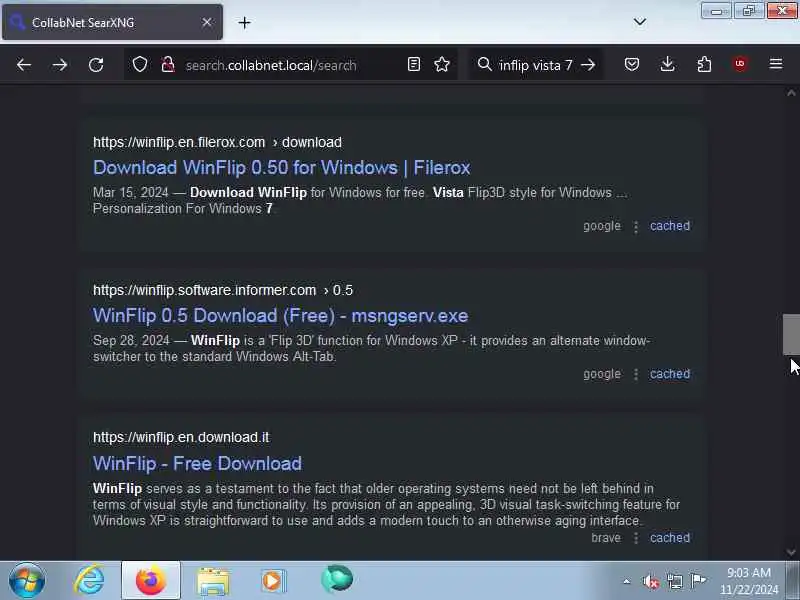Click the insecure connection lock icon
Viewport: 800px width, 600px height.
click(x=168, y=65)
